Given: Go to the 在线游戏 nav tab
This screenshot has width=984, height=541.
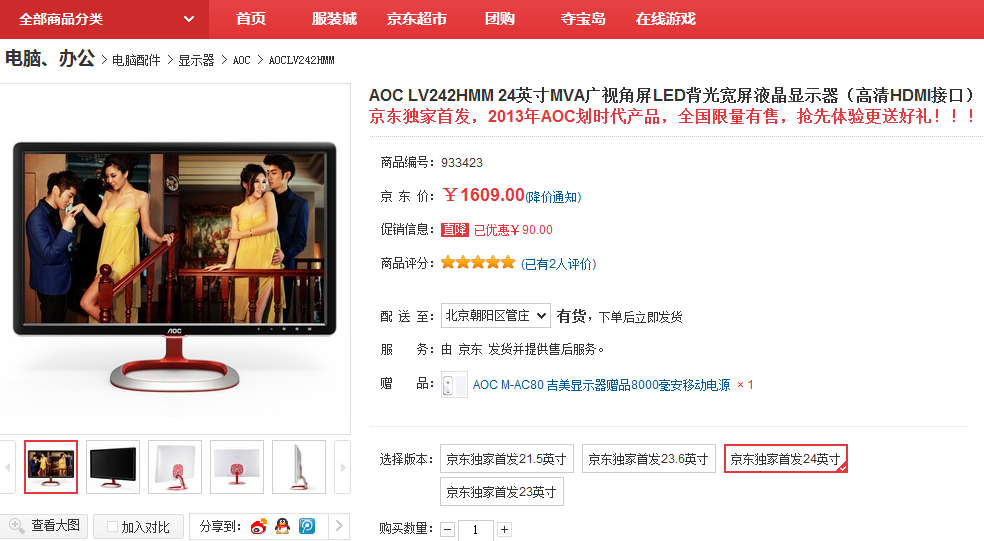Looking at the screenshot, I should pos(665,19).
